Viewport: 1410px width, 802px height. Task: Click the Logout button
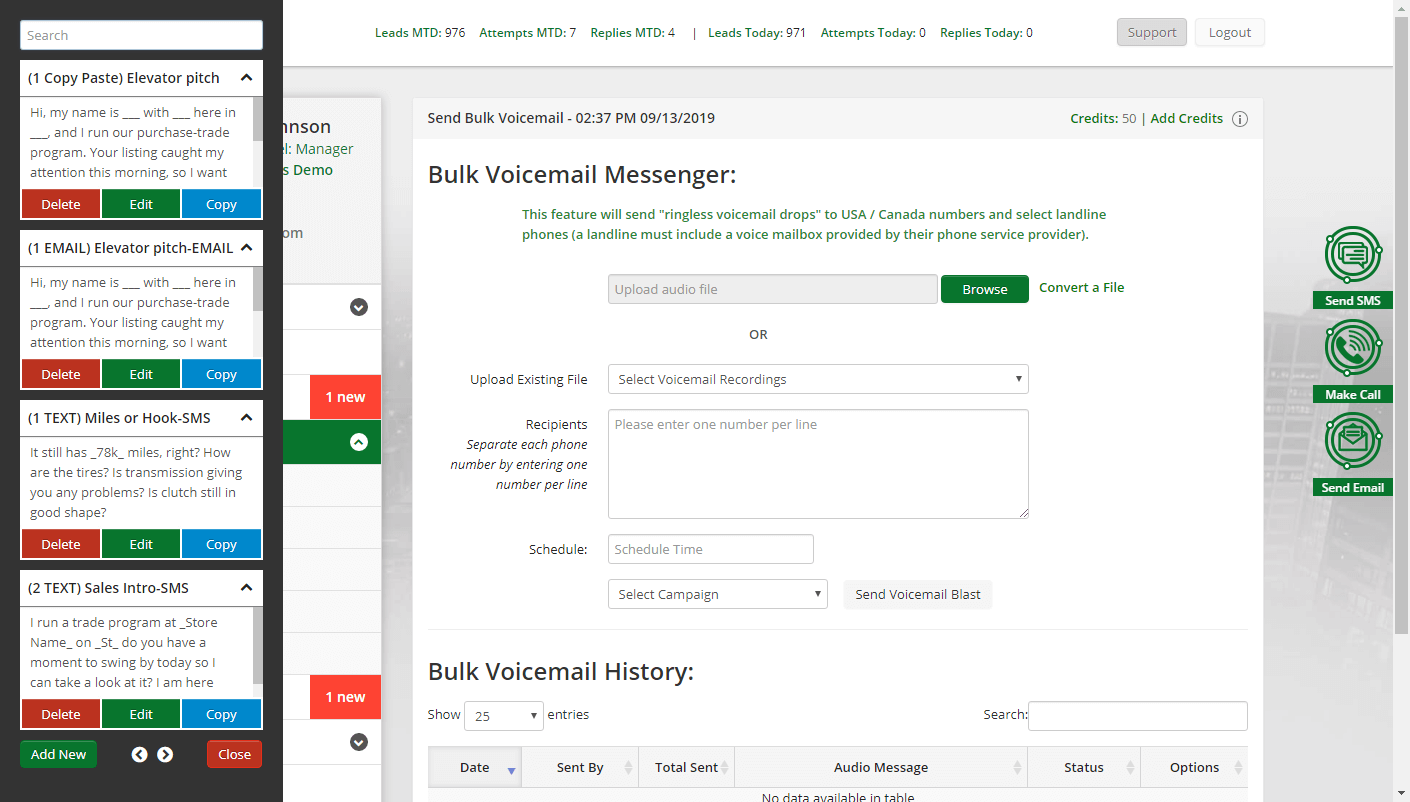click(x=1230, y=32)
